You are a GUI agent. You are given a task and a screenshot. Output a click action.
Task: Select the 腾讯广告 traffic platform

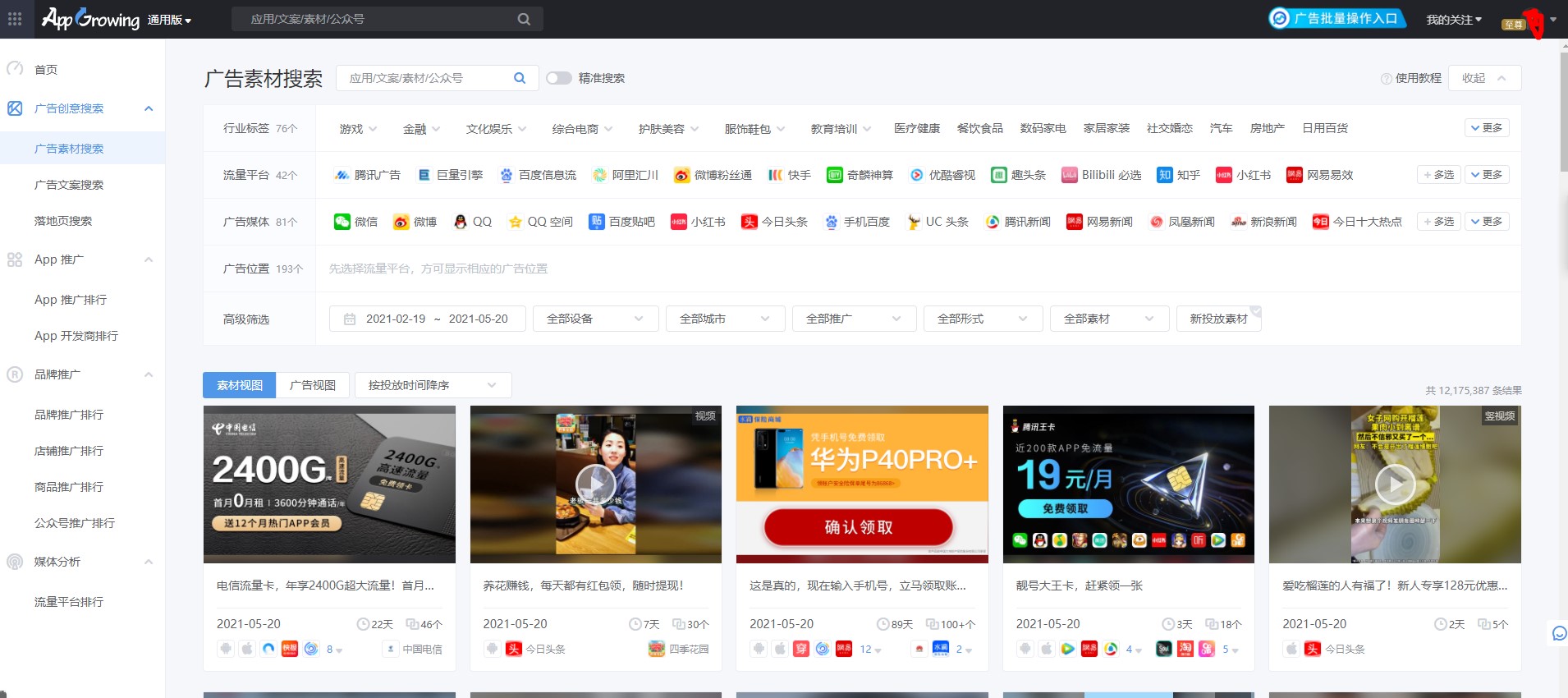point(368,175)
